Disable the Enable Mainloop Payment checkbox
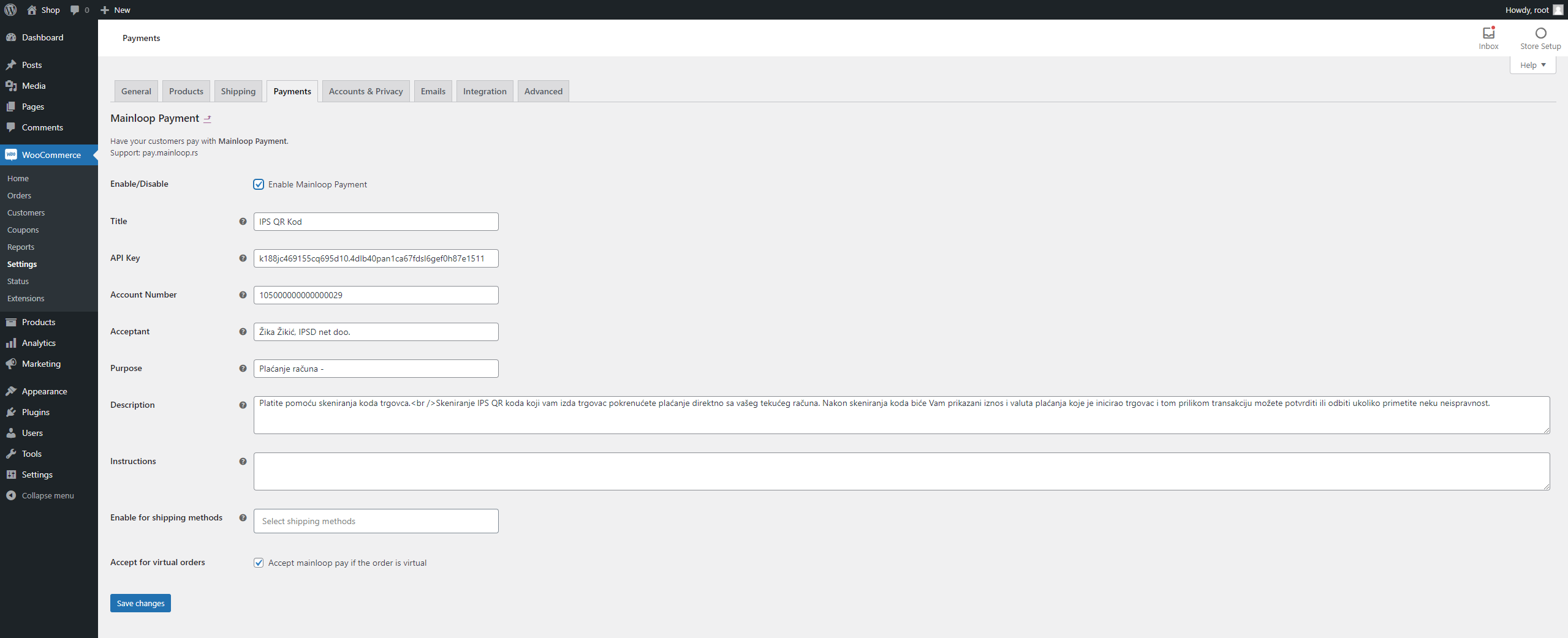The width and height of the screenshot is (1568, 638). tap(259, 184)
